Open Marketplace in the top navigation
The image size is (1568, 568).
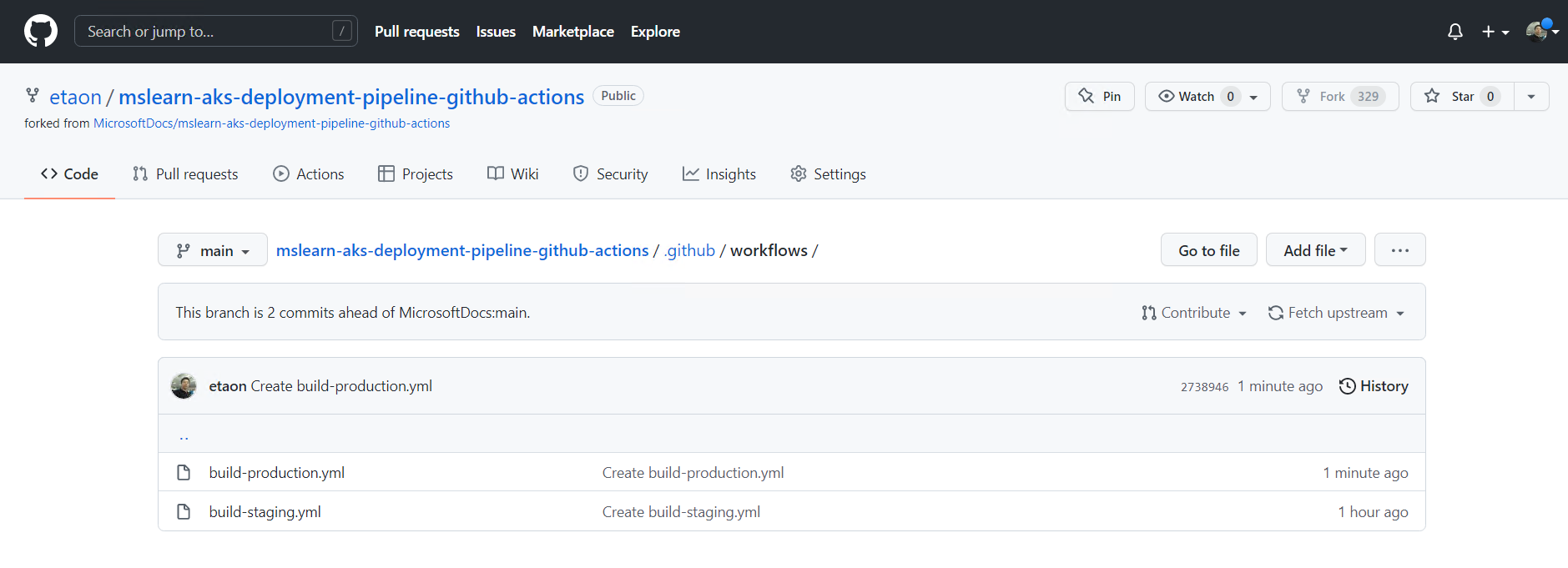tap(573, 32)
